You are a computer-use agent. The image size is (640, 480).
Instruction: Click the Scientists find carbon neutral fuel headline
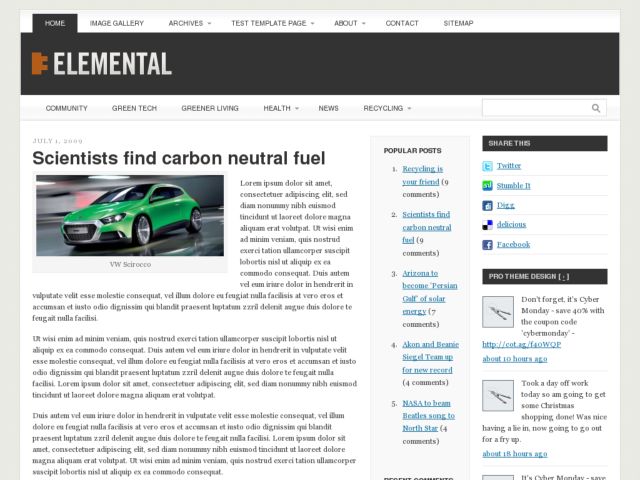(179, 158)
